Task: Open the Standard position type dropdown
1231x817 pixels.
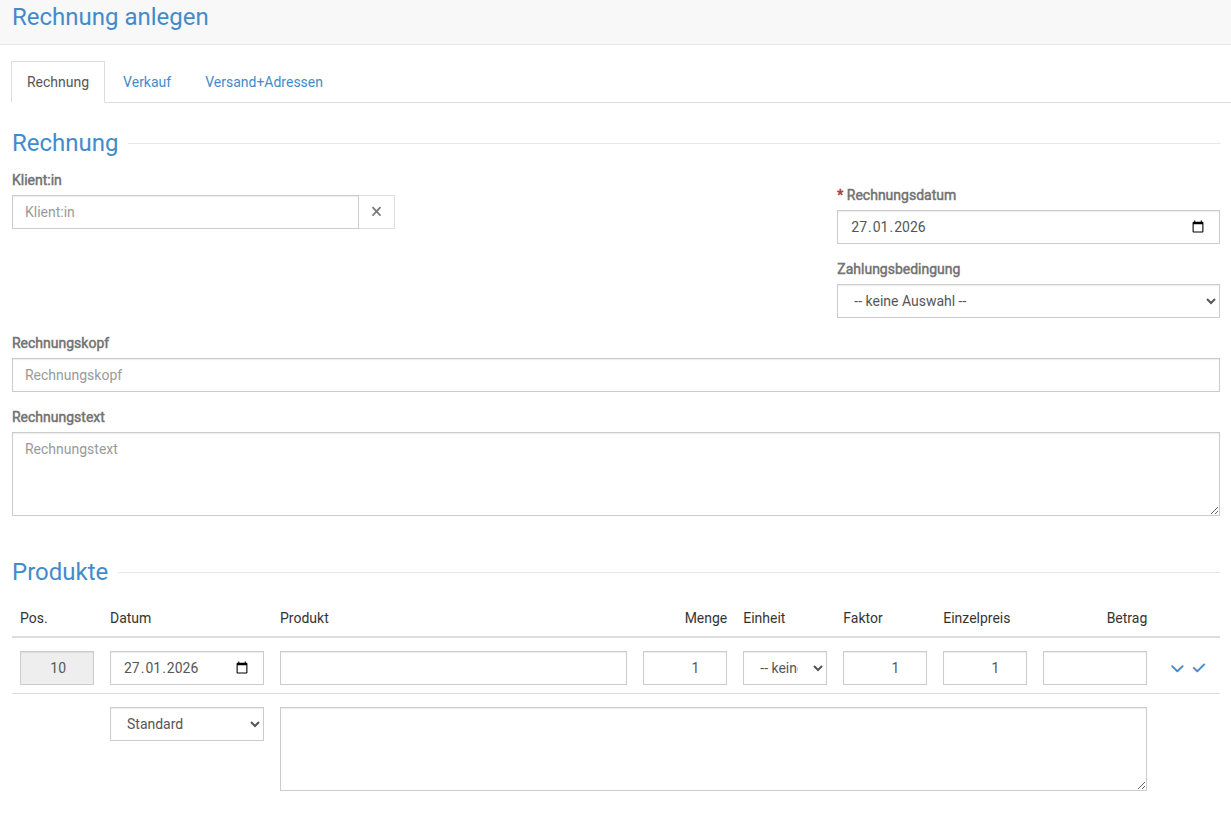Action: pos(187,724)
